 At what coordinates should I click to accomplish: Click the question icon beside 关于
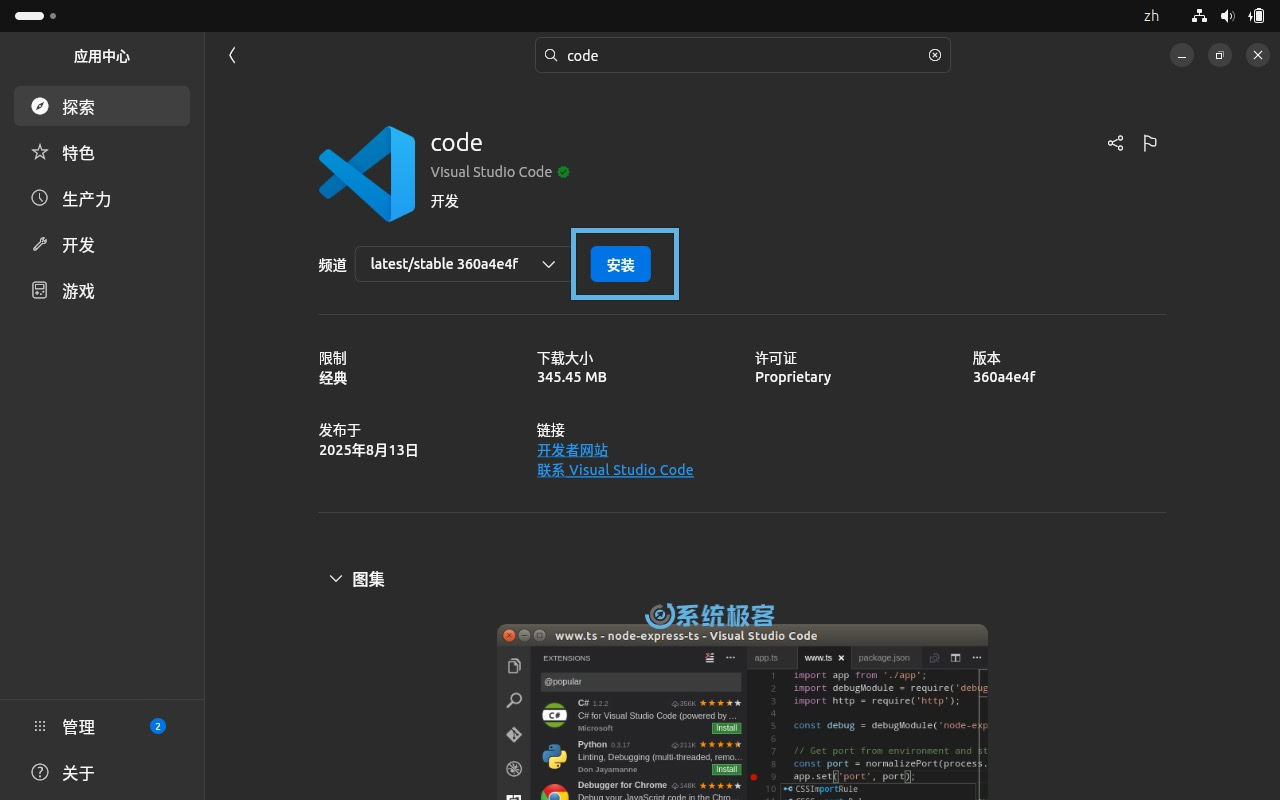(40, 772)
